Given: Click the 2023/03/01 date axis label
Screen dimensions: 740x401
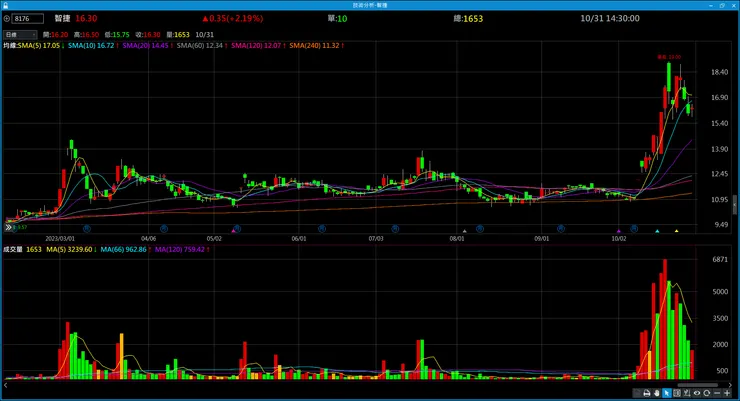Looking at the screenshot, I should [60, 239].
